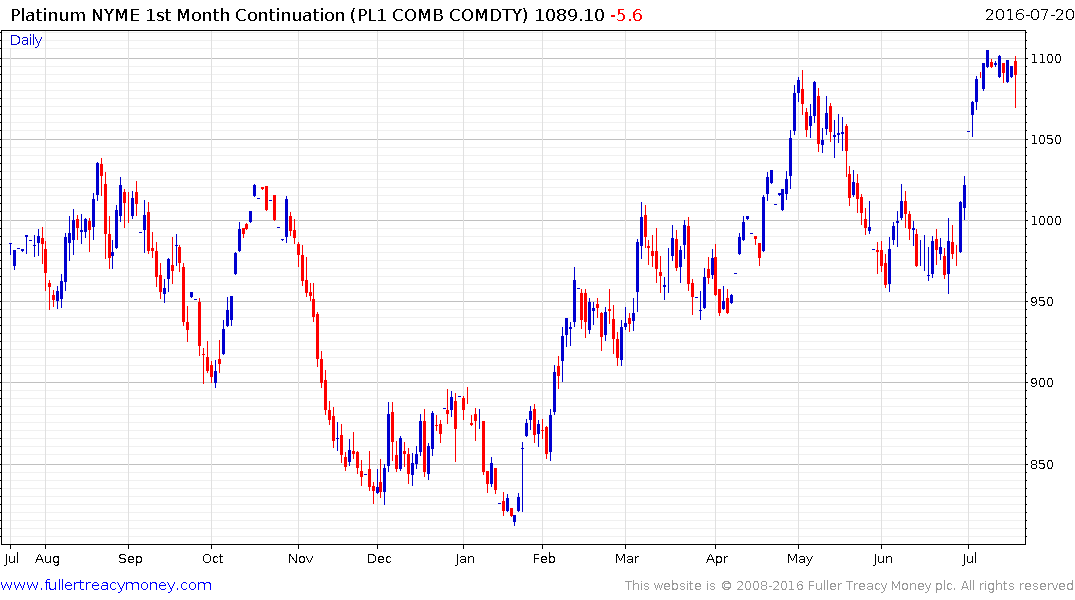This screenshot has width=1075, height=600.
Task: Select the 1000 price axis label
Action: pyautogui.click(x=1046, y=221)
